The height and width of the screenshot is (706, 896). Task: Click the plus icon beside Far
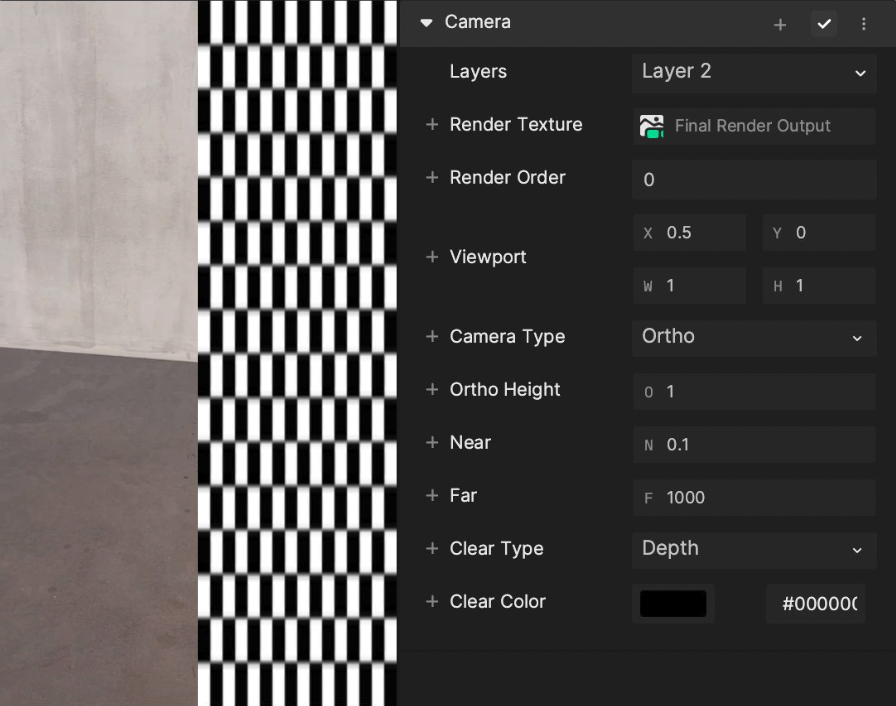pos(431,496)
